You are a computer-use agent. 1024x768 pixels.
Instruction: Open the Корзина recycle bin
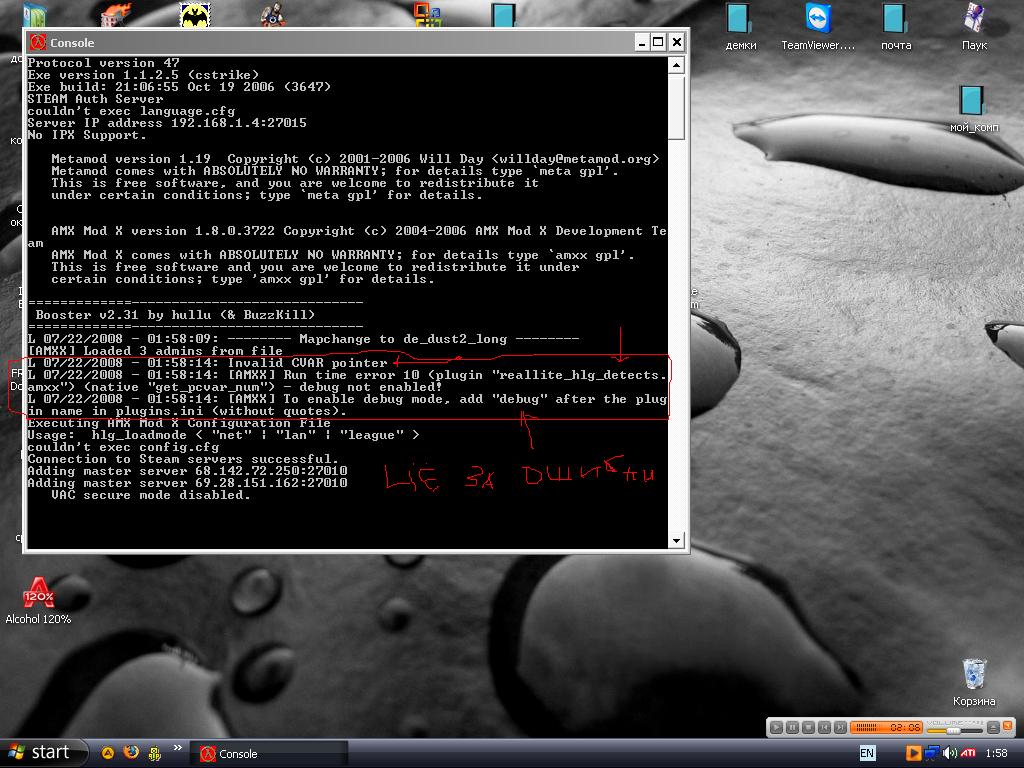[974, 682]
